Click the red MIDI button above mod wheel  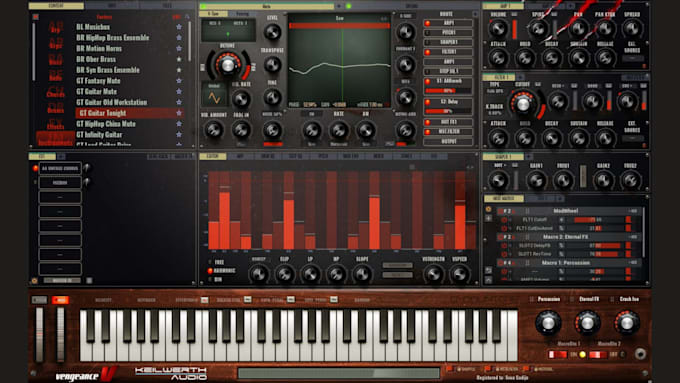[60, 300]
